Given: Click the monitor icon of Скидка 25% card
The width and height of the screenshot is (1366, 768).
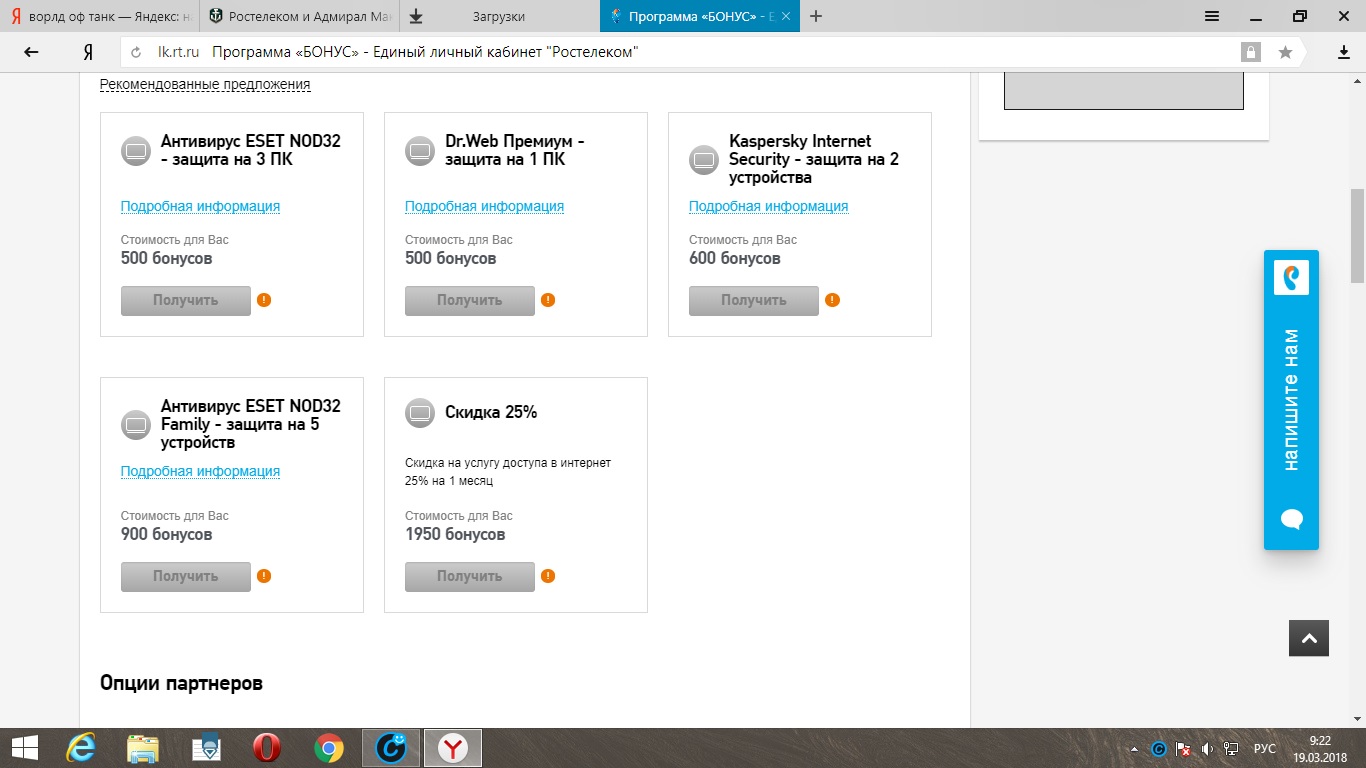Looking at the screenshot, I should (420, 413).
